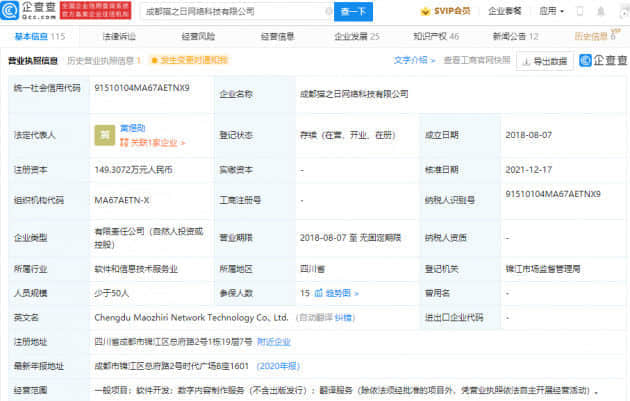
Task: Open 历史营业执照信息 section
Action: (104, 61)
